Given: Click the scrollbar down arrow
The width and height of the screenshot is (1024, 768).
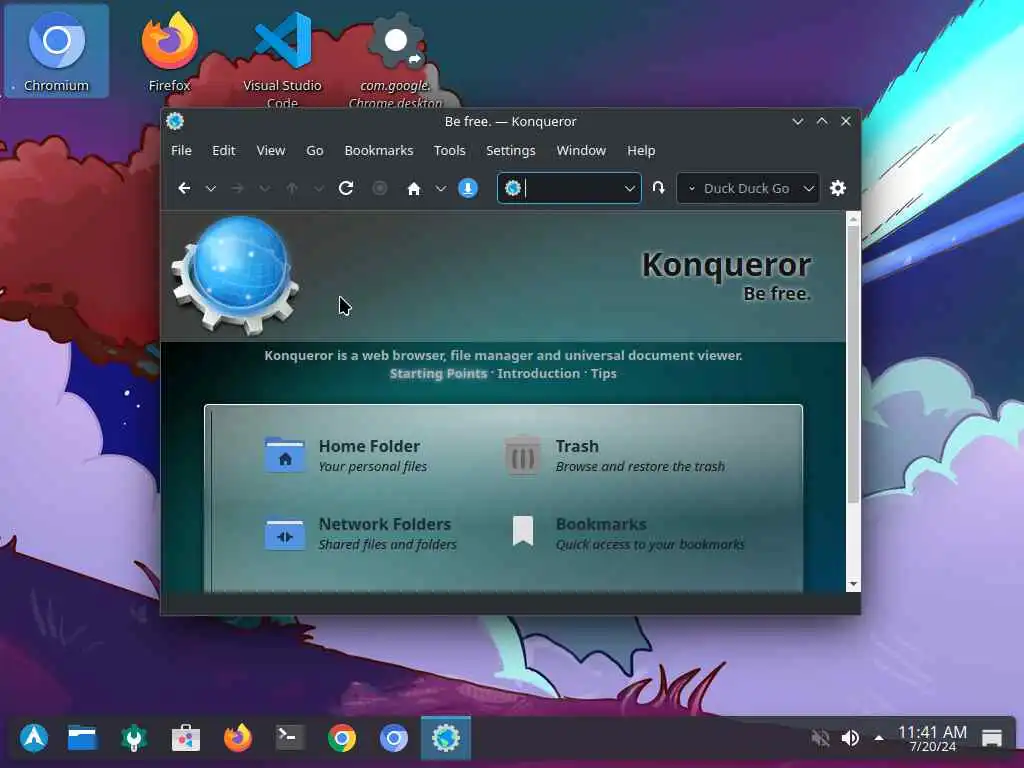Looking at the screenshot, I should click(853, 584).
